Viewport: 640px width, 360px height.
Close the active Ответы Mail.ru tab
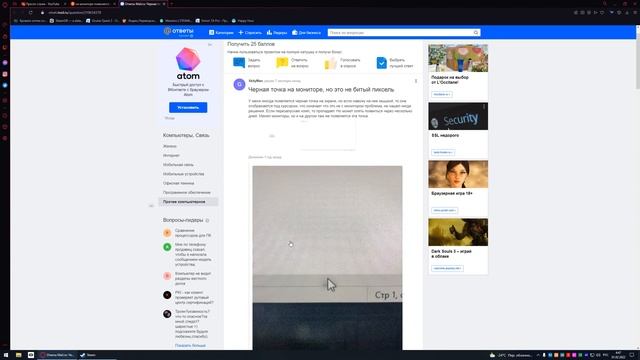pos(164,4)
